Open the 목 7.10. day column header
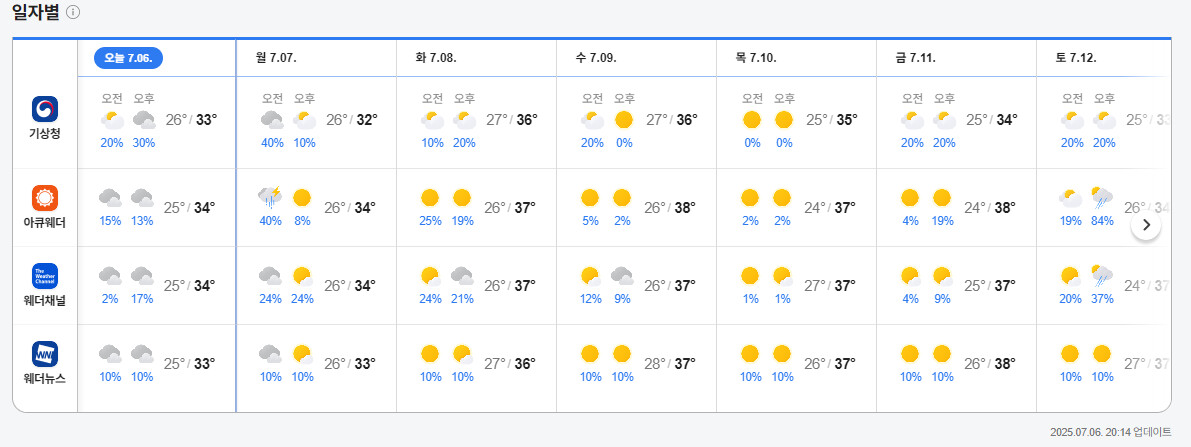This screenshot has height=447, width=1191. pos(756,58)
